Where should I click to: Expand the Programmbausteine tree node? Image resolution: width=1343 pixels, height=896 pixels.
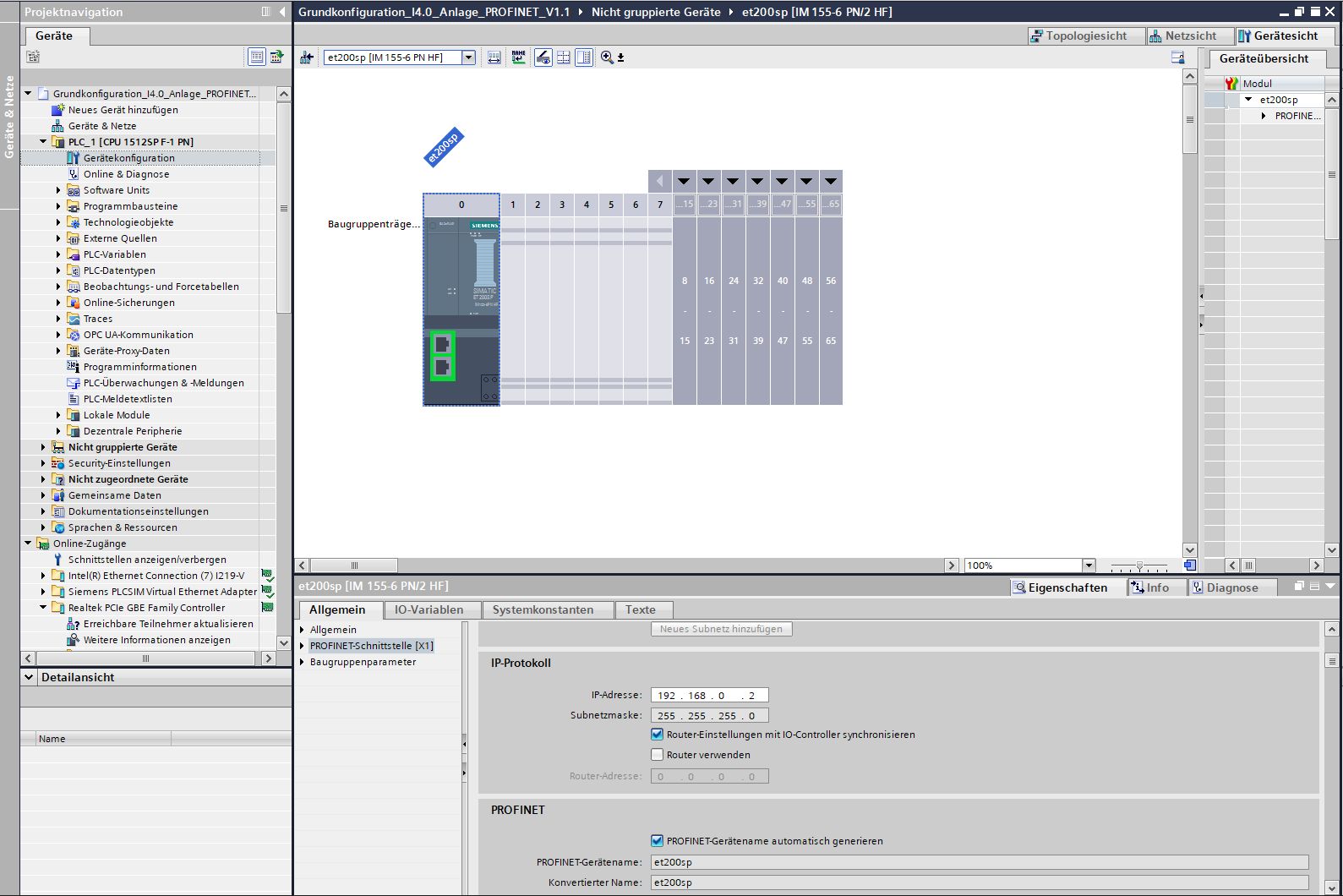point(58,206)
